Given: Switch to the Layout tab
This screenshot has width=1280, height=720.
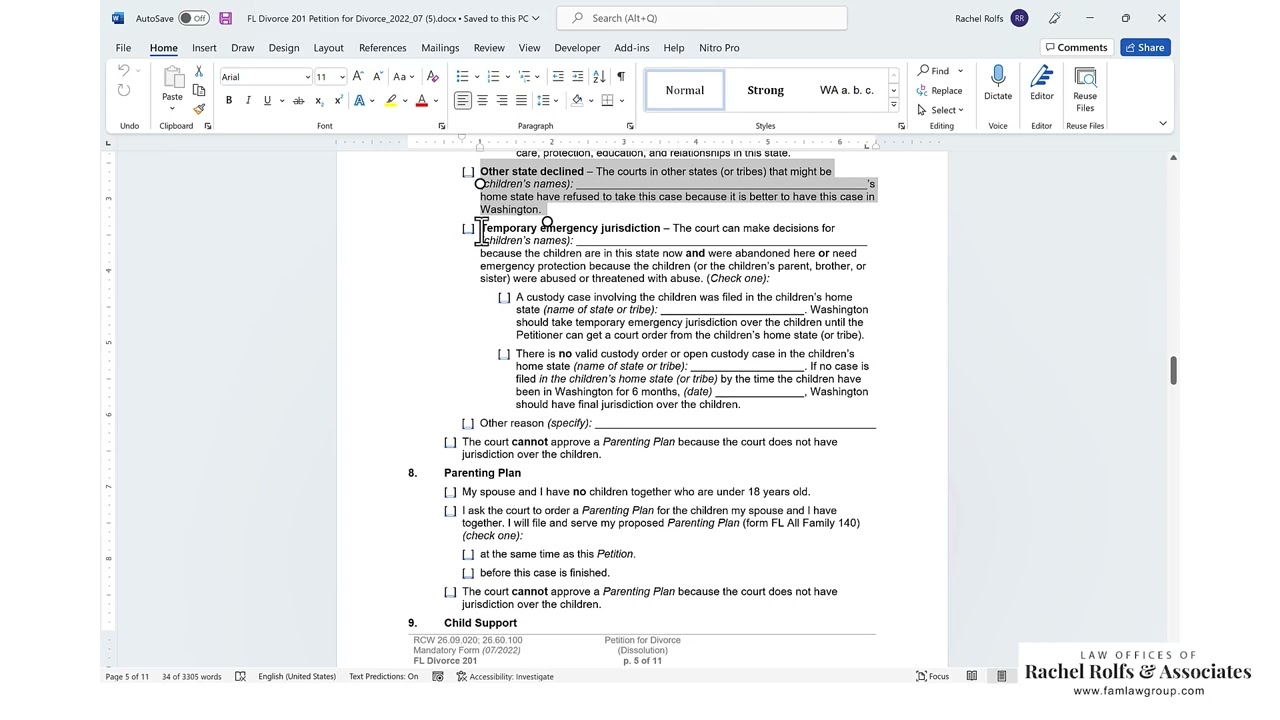Looking at the screenshot, I should (328, 48).
